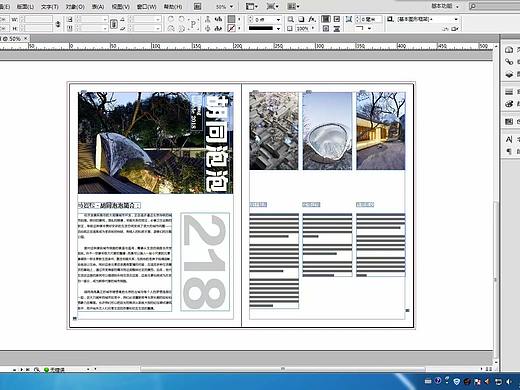The height and width of the screenshot is (390, 520).
Task: Open the Stroke panel icon in right dock
Action: coord(509,92)
